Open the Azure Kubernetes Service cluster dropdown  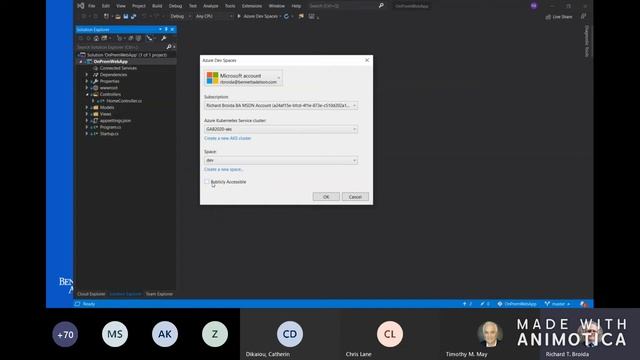click(281, 129)
